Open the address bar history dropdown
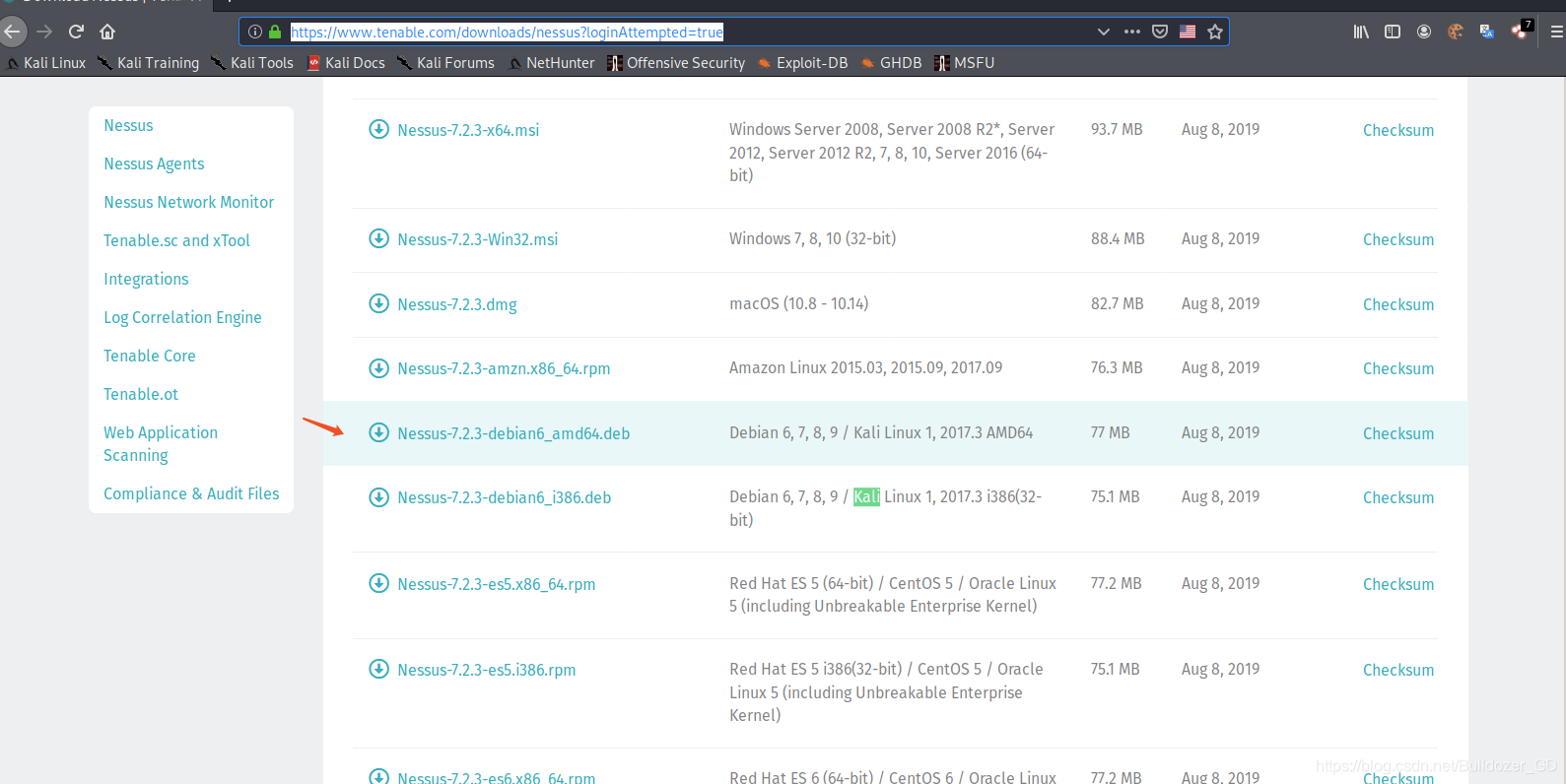 point(1104,32)
